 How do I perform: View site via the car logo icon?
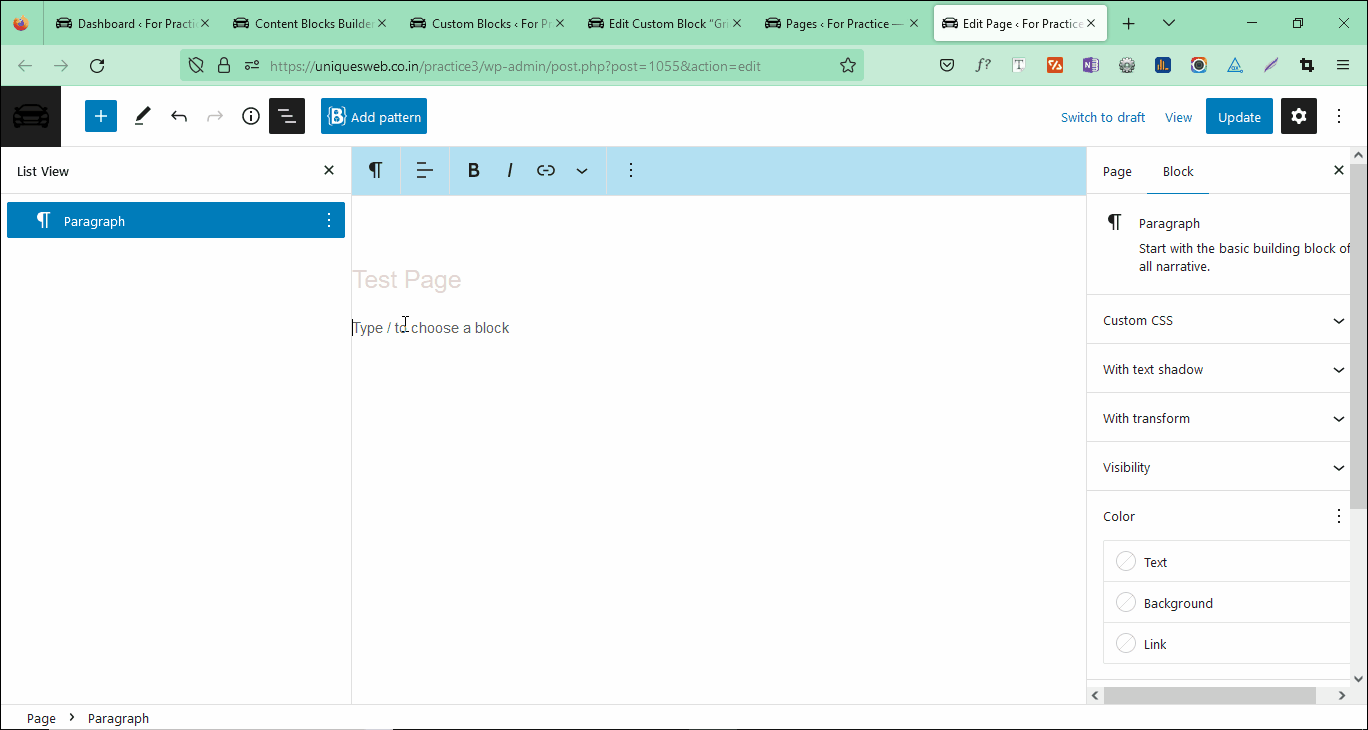[x=31, y=116]
